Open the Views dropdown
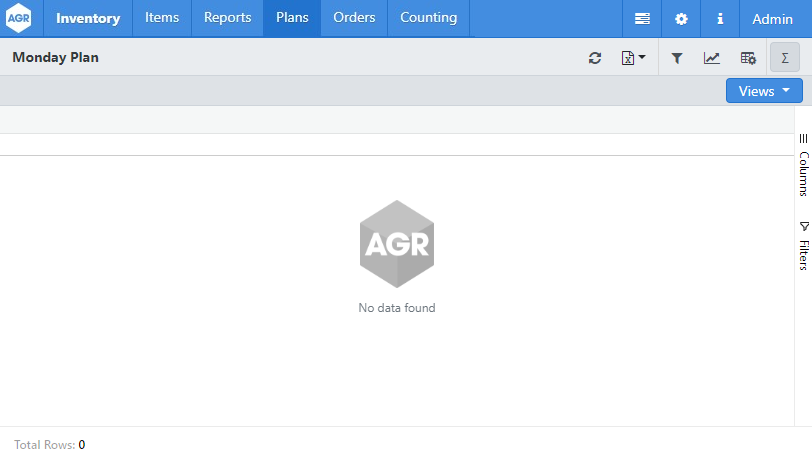This screenshot has height=456, width=812. point(764,91)
